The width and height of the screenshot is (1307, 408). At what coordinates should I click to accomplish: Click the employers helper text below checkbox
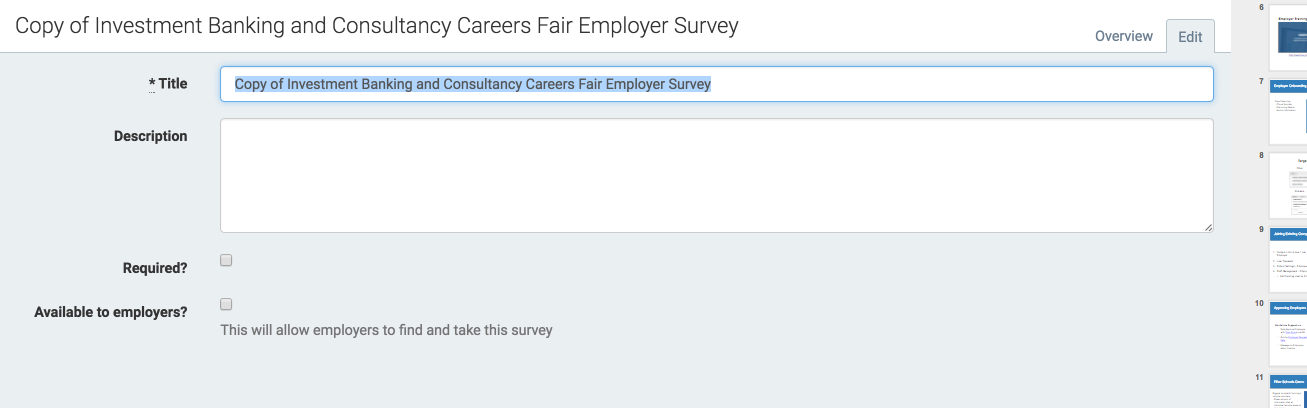(x=386, y=329)
